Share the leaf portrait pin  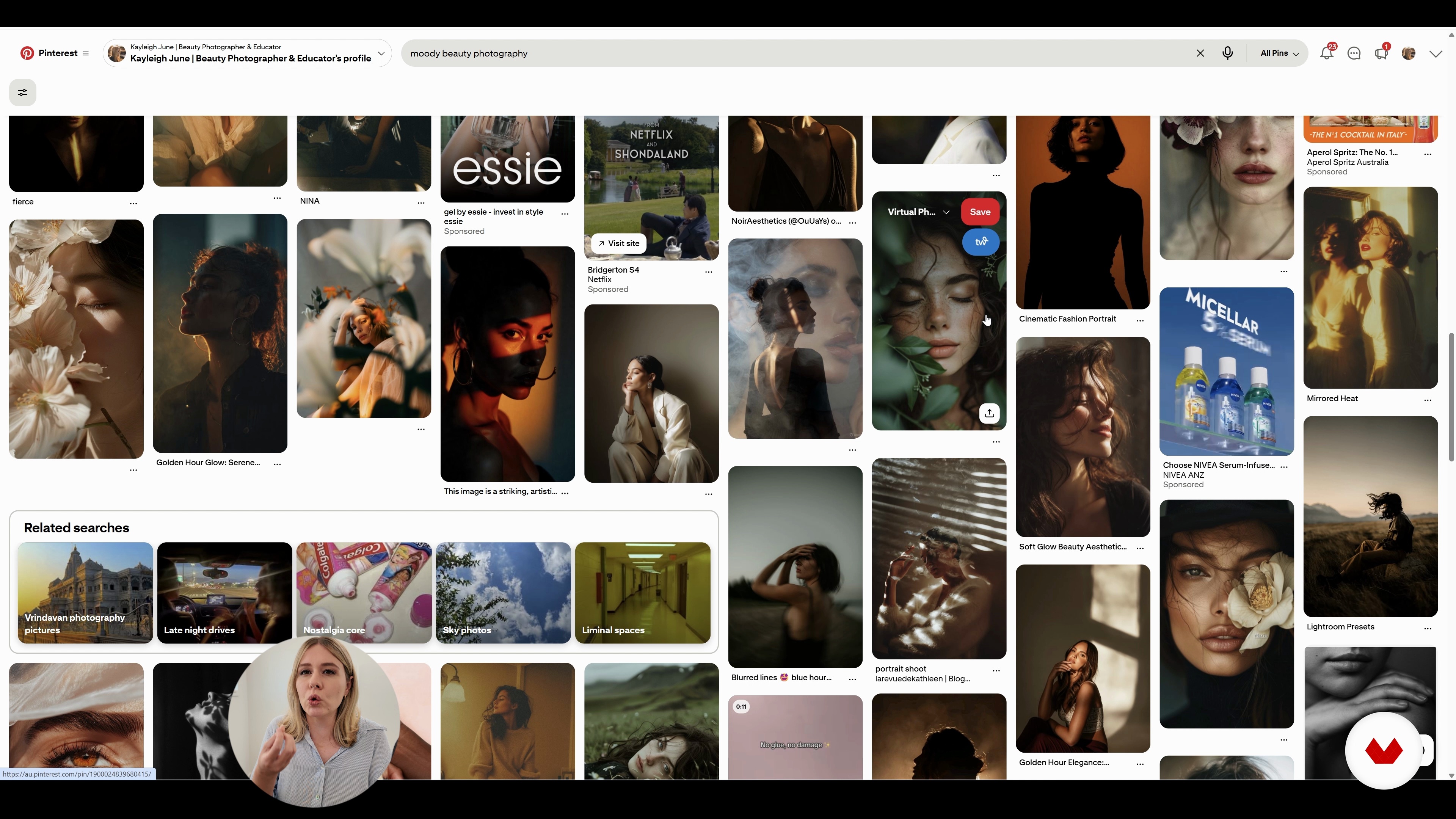point(989,414)
